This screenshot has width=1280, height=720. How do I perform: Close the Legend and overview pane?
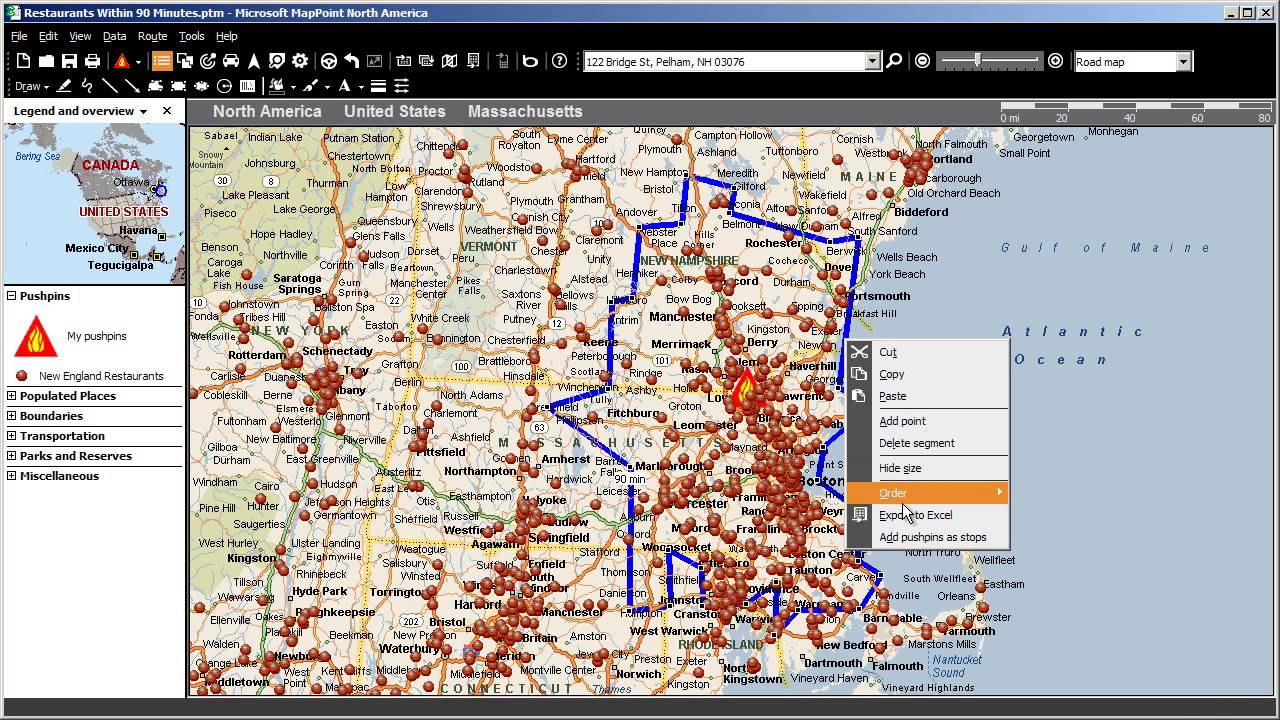[167, 111]
